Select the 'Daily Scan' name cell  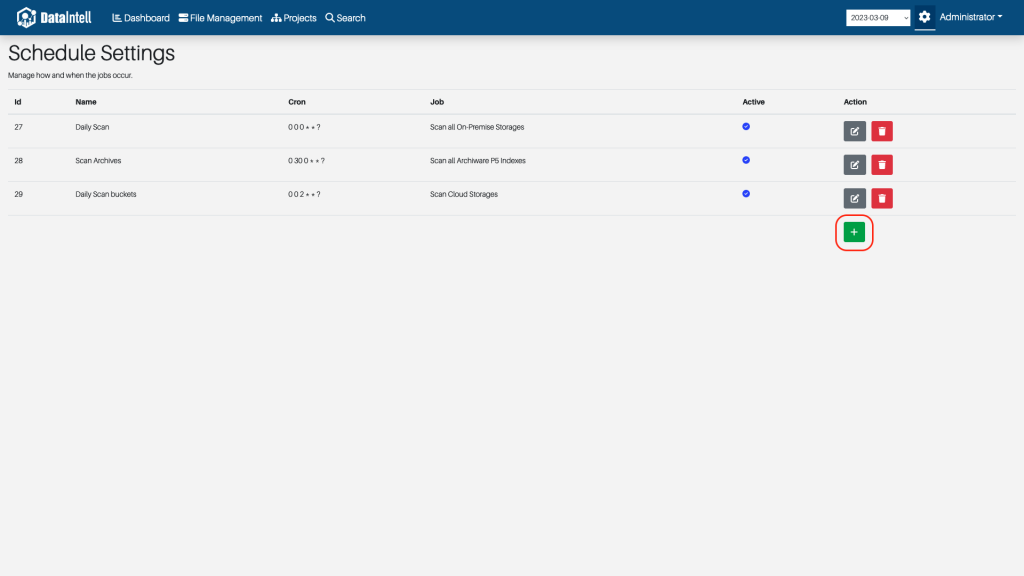[92, 127]
